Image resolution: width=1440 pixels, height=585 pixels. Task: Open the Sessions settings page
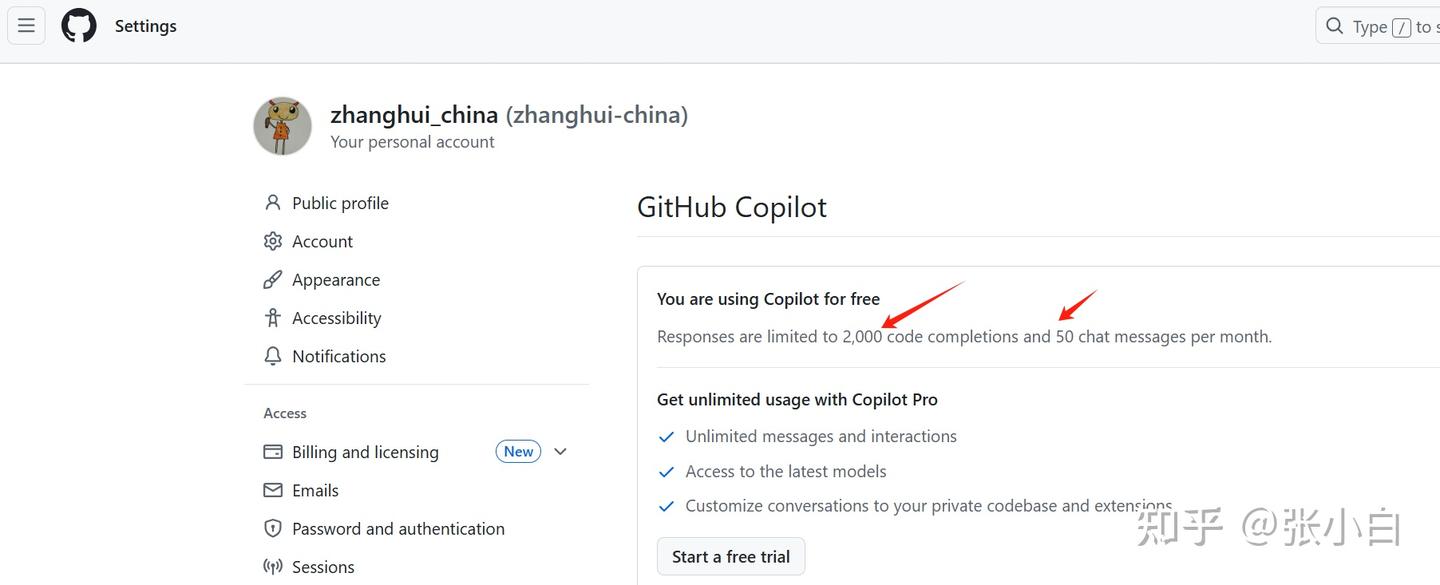pos(323,567)
